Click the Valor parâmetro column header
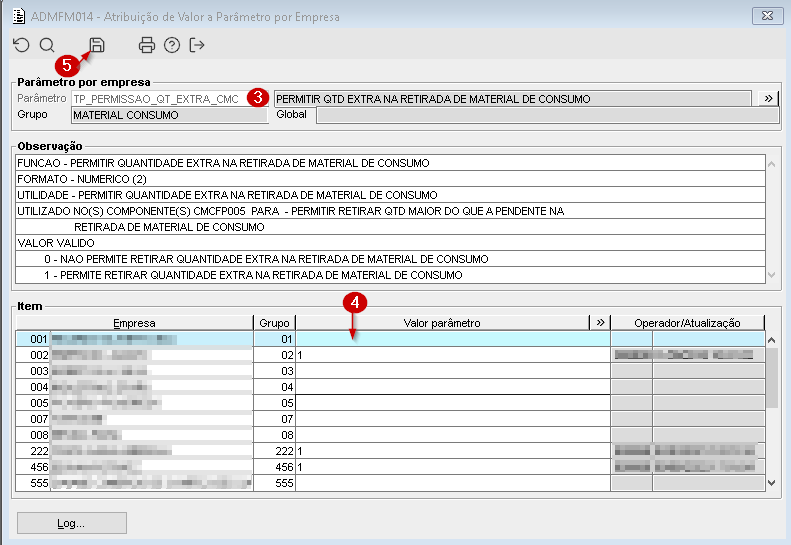 442,323
